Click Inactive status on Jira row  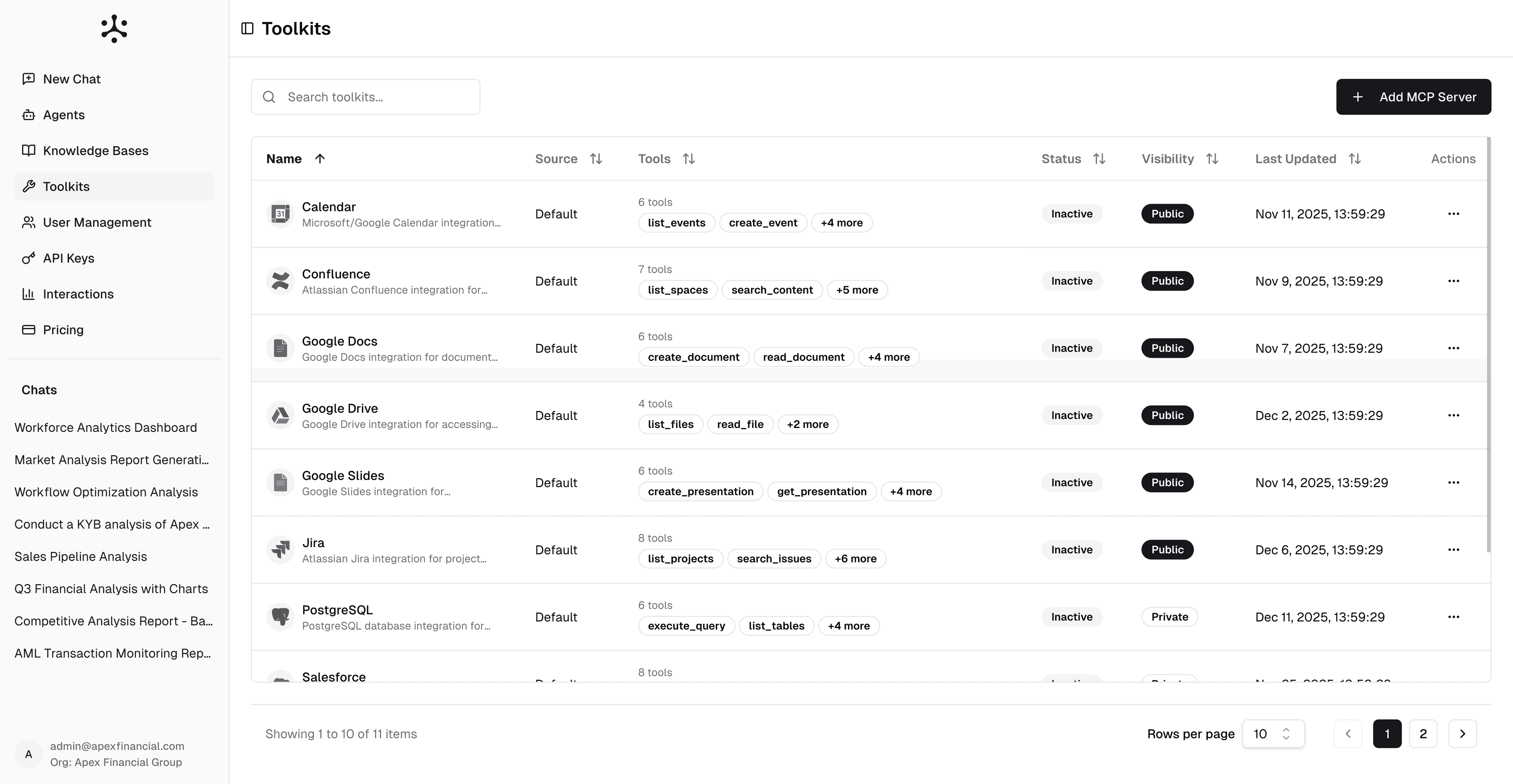1071,550
